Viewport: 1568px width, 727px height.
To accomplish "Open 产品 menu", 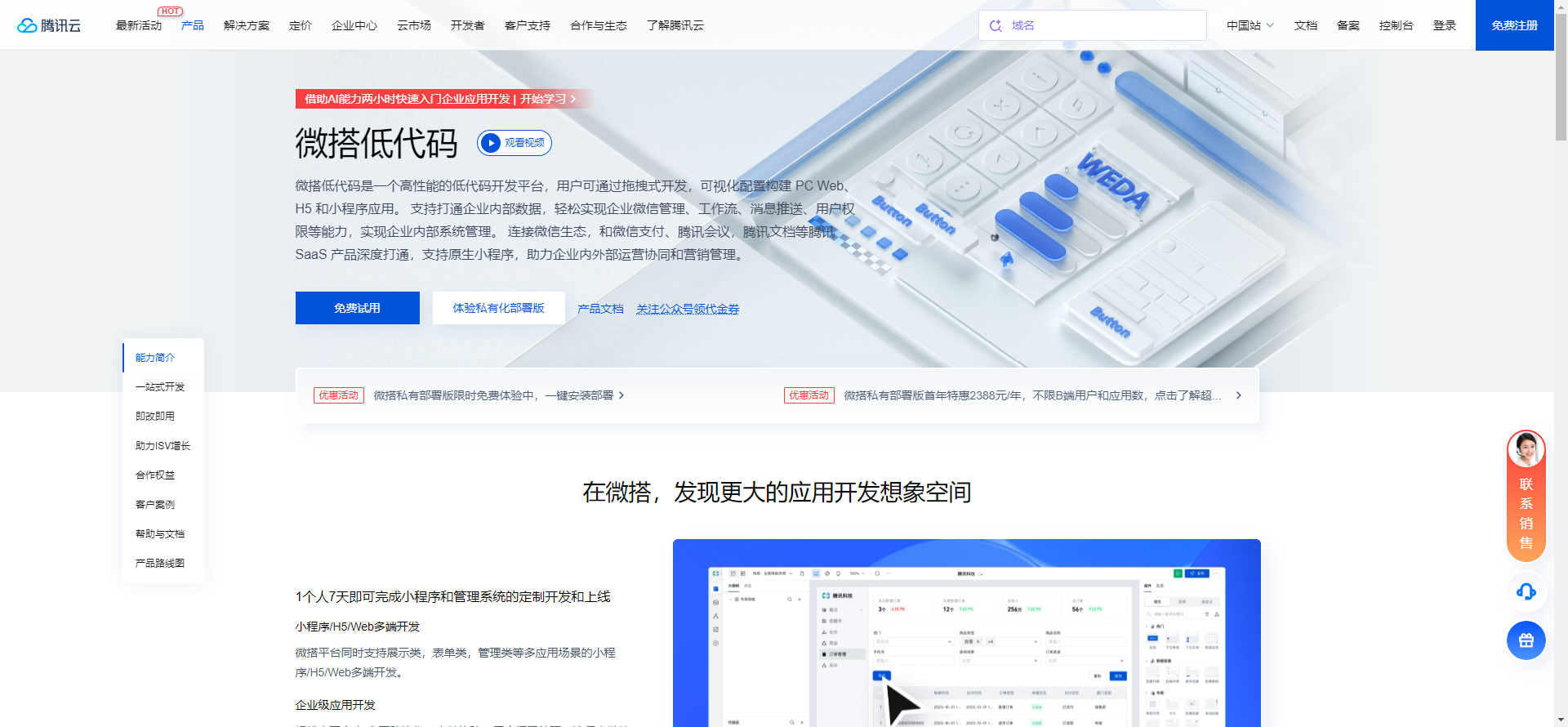I will [193, 25].
